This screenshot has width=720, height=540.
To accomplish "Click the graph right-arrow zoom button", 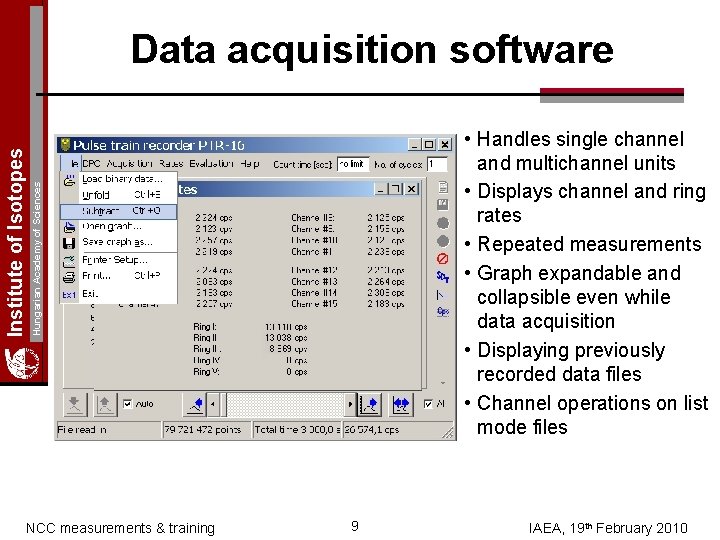I will (369, 405).
